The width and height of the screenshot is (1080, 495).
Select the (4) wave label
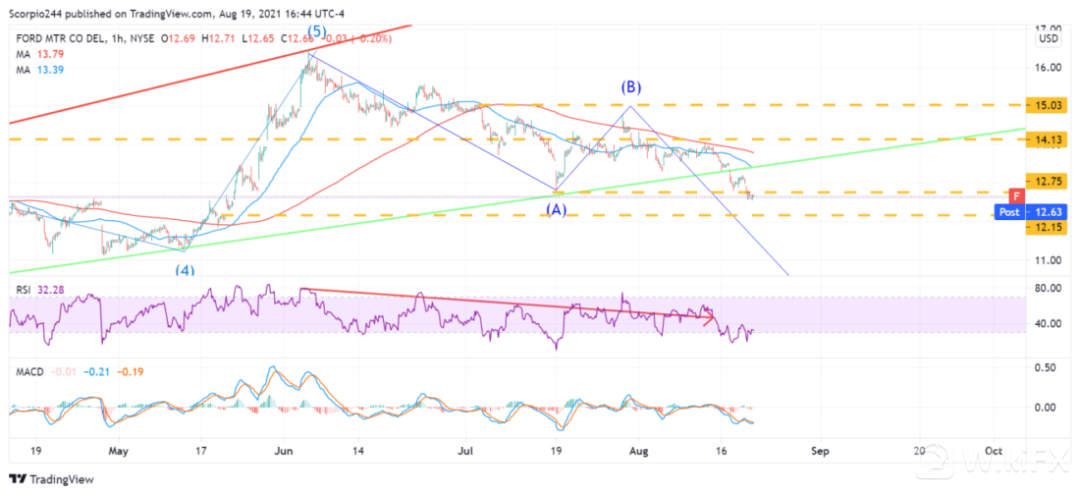(185, 270)
